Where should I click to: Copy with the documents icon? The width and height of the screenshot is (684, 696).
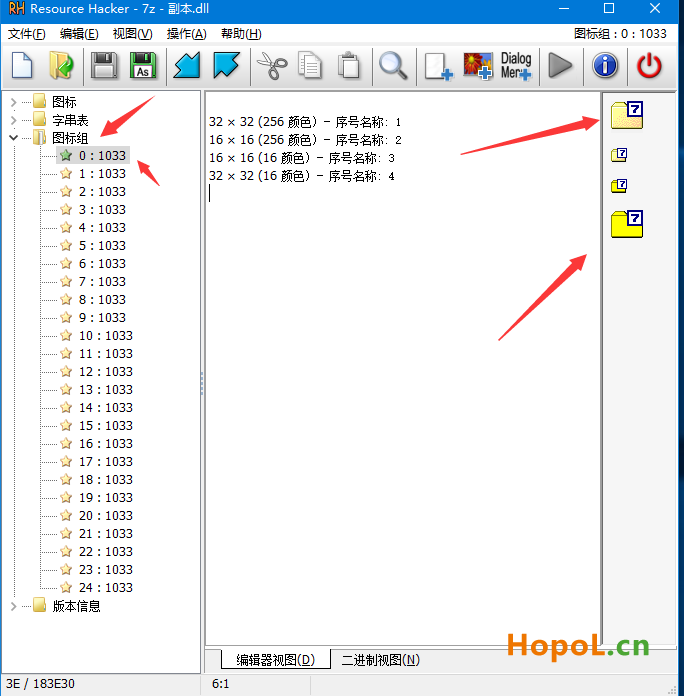pyautogui.click(x=309, y=66)
